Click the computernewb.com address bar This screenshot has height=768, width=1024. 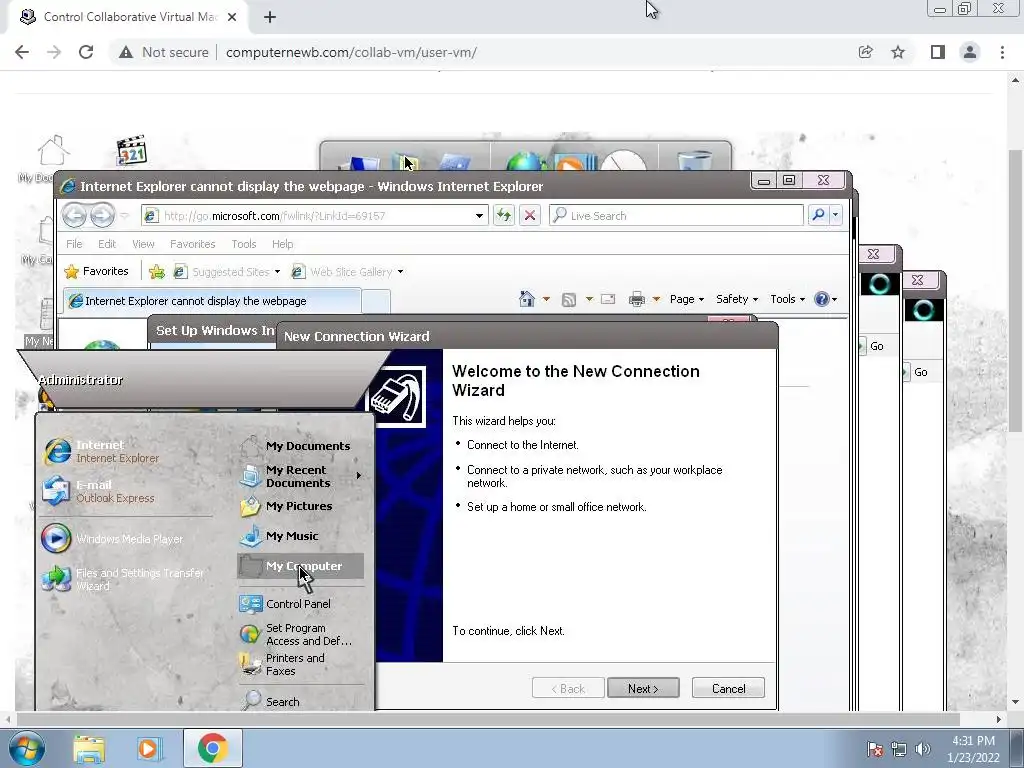pyautogui.click(x=351, y=52)
